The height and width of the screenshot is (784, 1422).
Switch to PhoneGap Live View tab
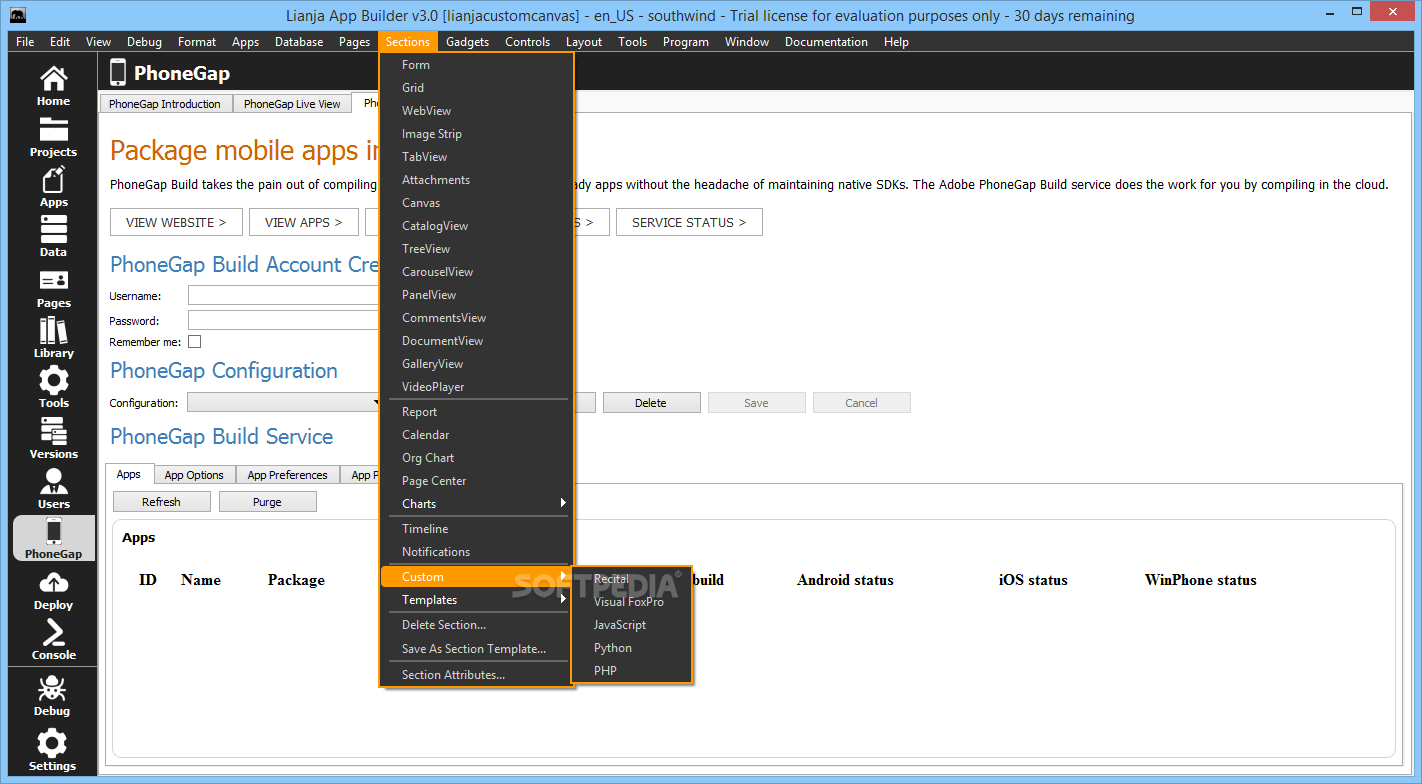[292, 104]
